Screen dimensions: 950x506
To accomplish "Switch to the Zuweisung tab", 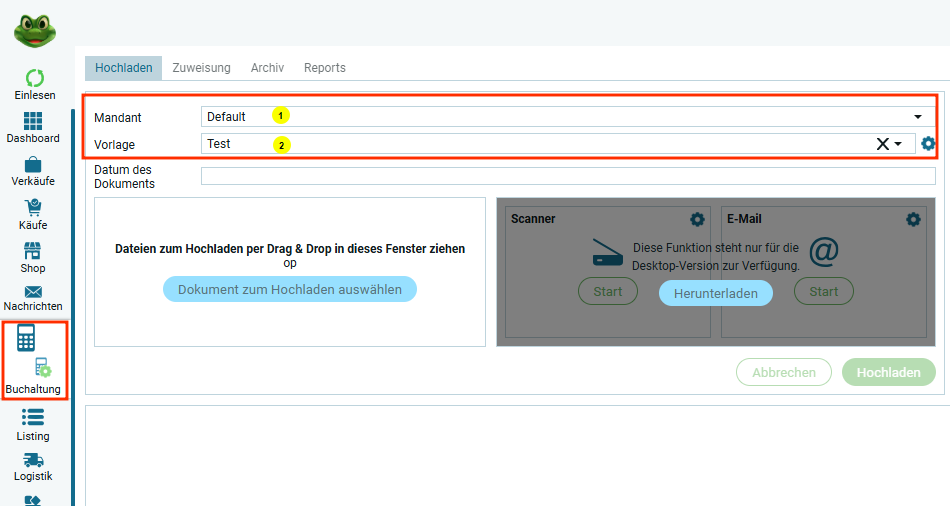I will [201, 68].
